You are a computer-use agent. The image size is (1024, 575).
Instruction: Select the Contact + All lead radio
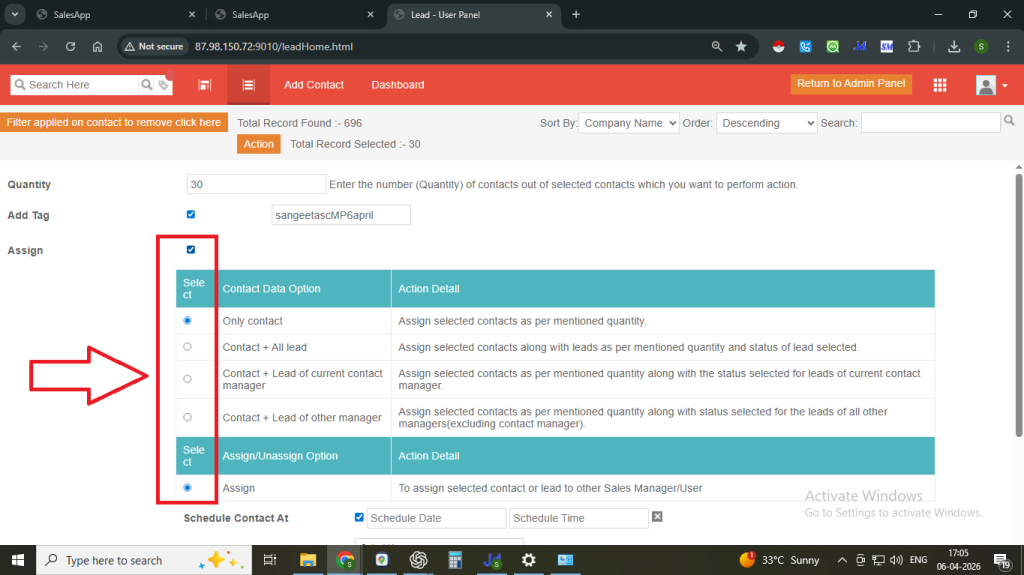pos(187,346)
